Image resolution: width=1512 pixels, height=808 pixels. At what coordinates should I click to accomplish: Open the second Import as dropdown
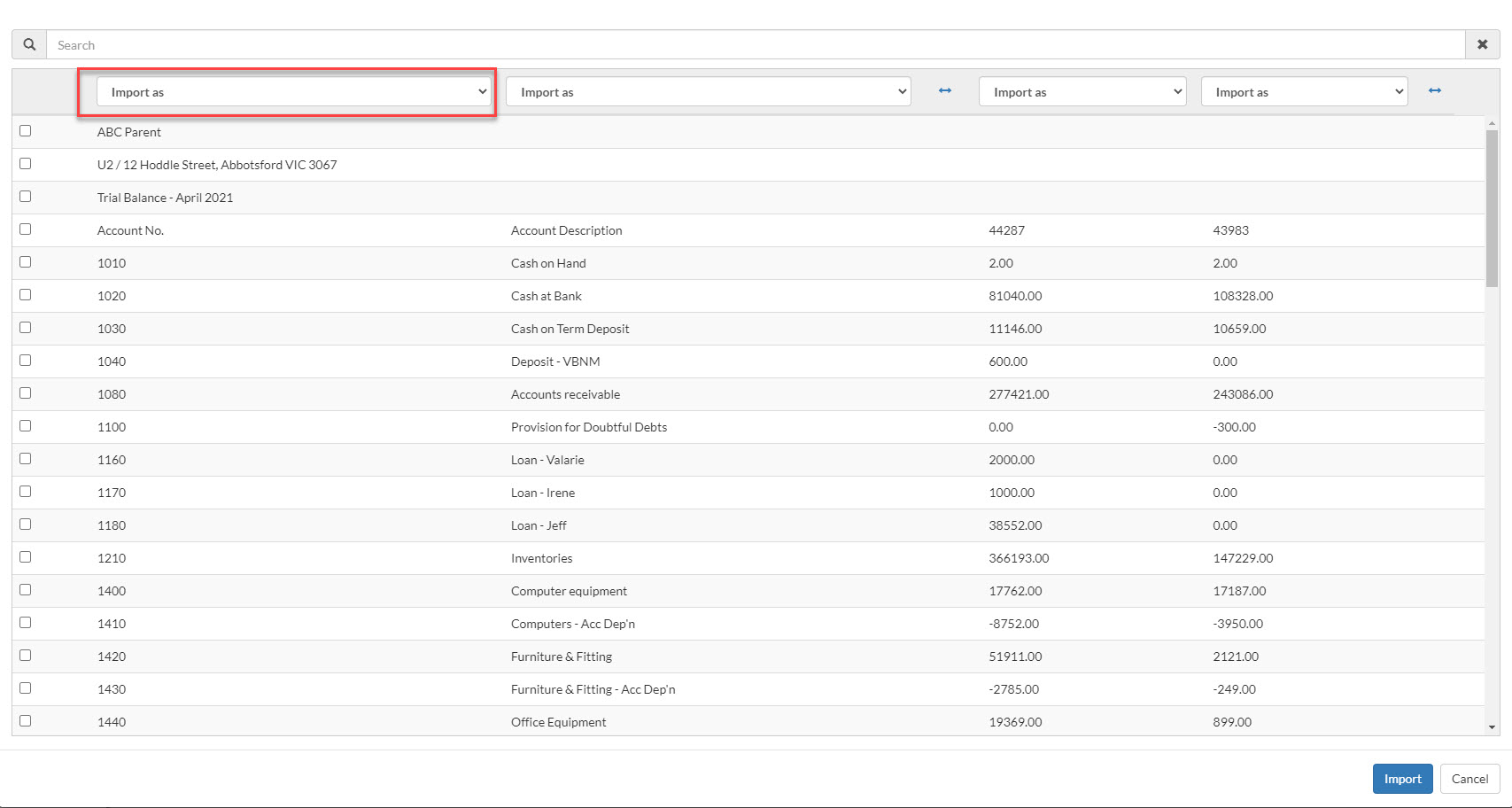pos(708,92)
